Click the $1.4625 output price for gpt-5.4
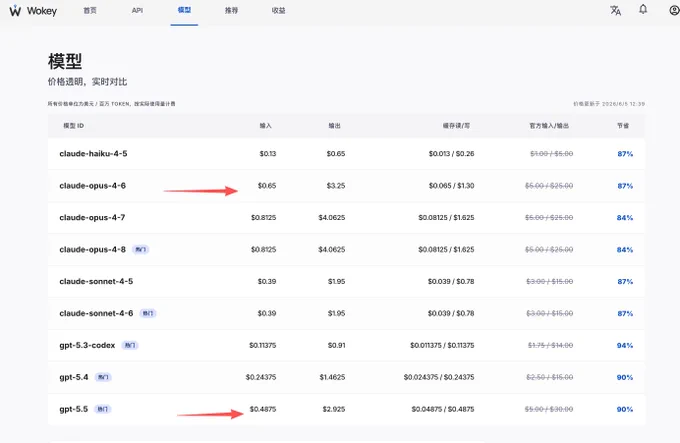This screenshot has height=443, width=680. [x=333, y=377]
